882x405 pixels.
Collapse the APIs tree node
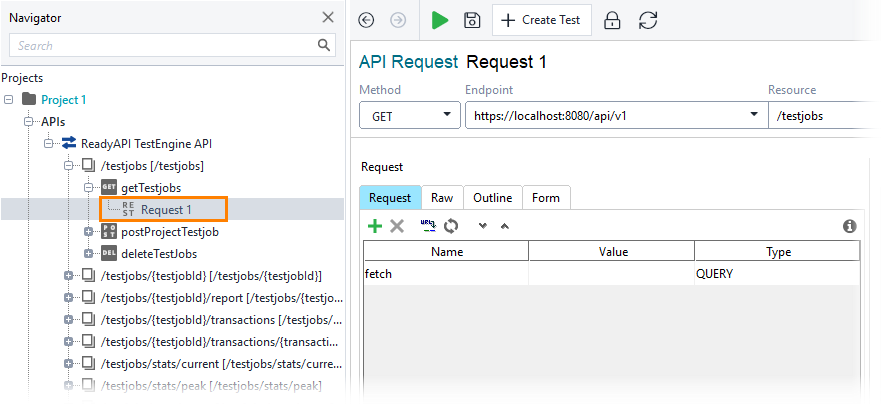tap(28, 122)
